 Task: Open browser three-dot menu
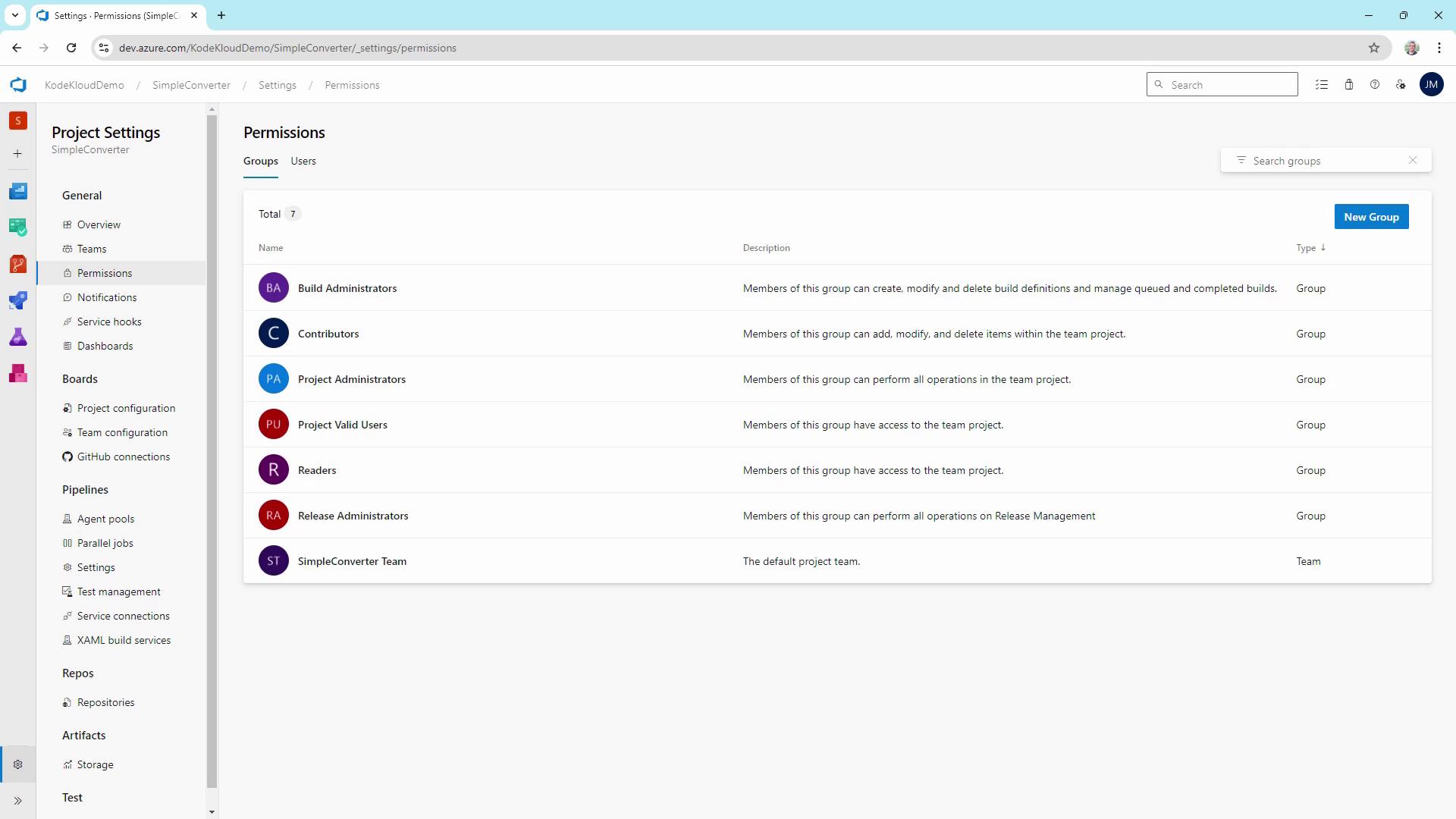[1439, 48]
